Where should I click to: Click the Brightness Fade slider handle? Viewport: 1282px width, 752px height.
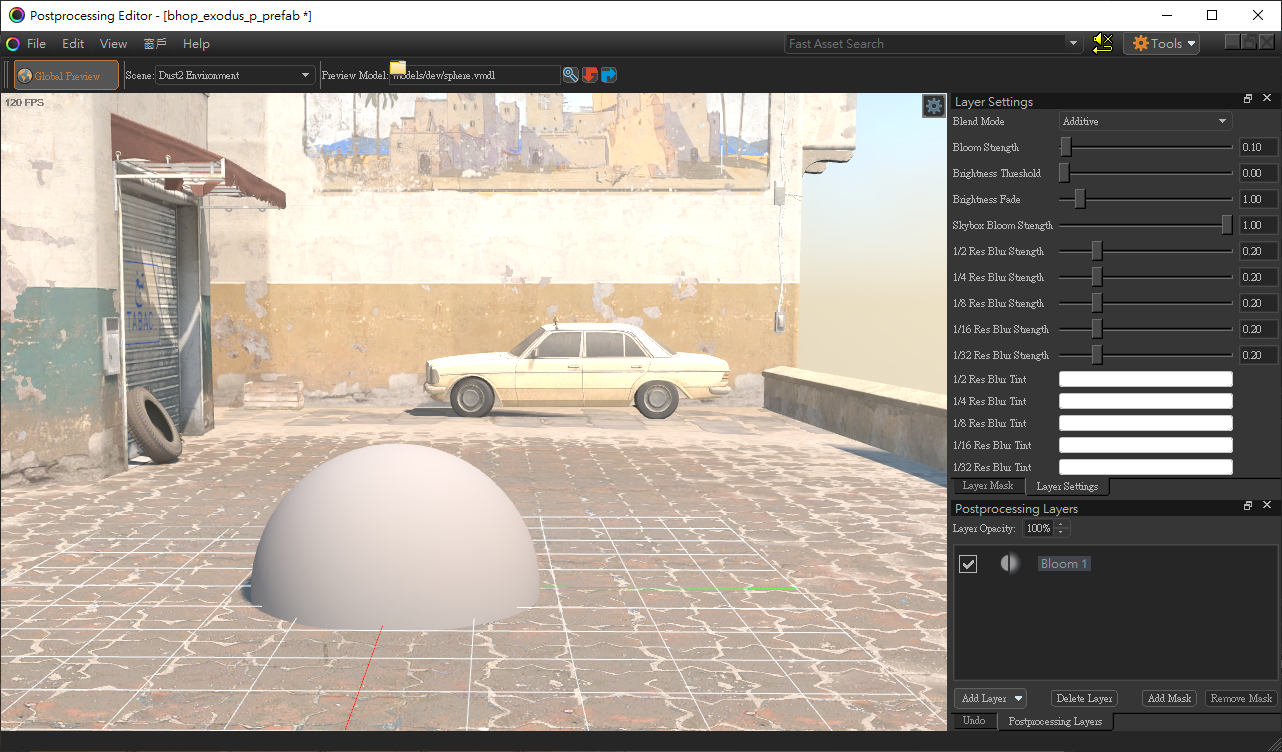1080,199
